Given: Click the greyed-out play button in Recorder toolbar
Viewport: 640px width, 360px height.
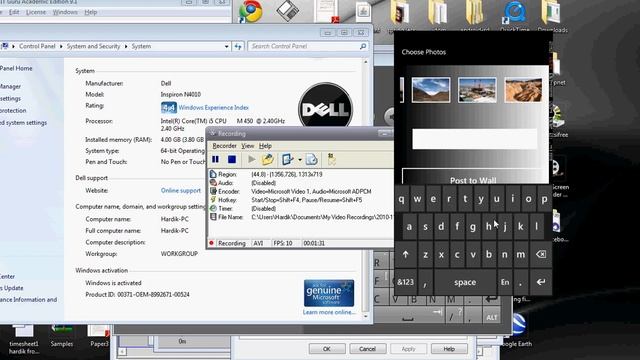Looking at the screenshot, I should (252, 159).
